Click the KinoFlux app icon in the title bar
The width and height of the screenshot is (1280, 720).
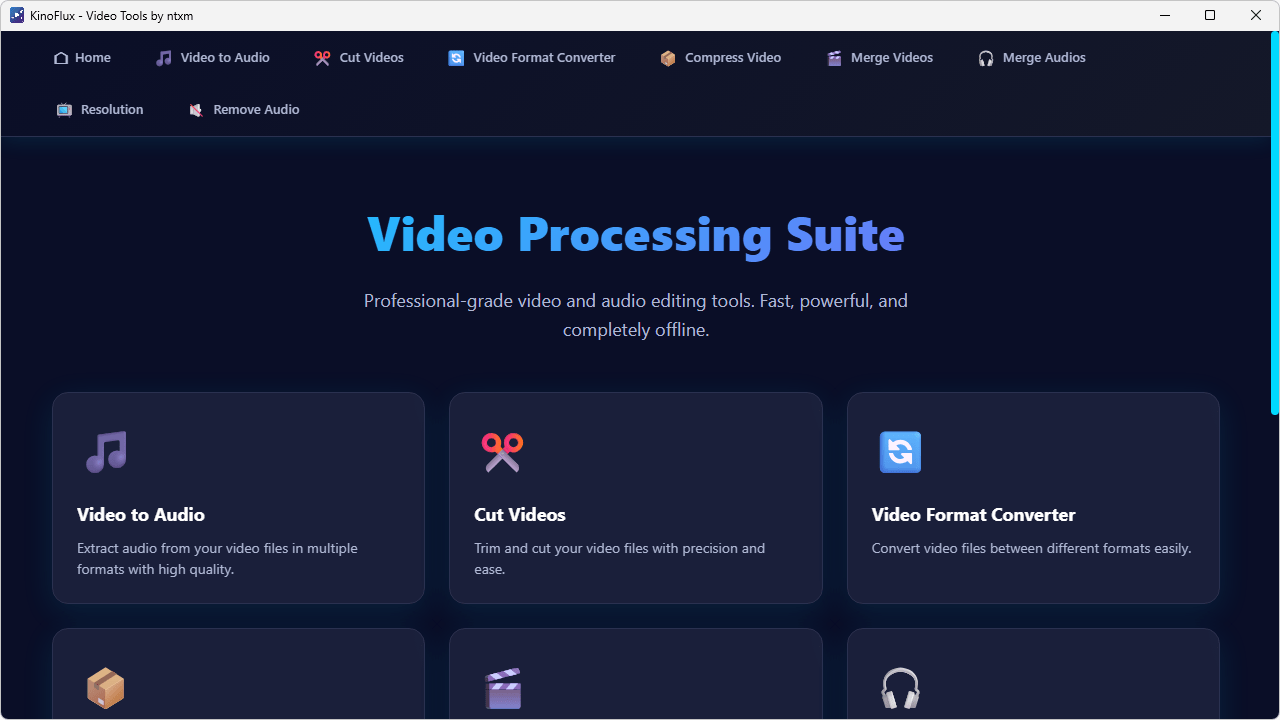pyautogui.click(x=16, y=15)
